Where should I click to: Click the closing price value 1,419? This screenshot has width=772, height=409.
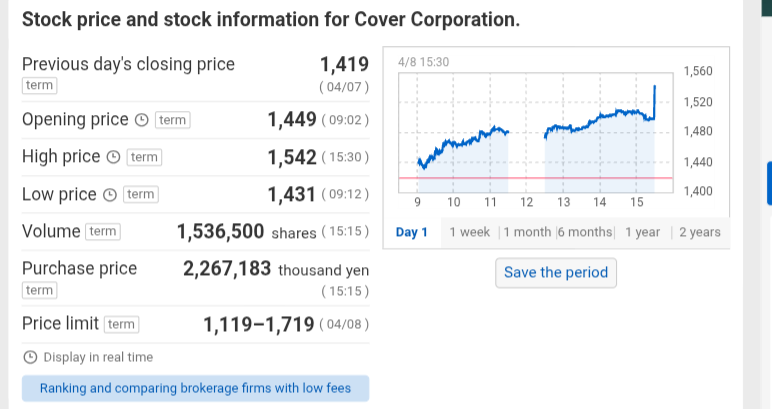coord(344,64)
